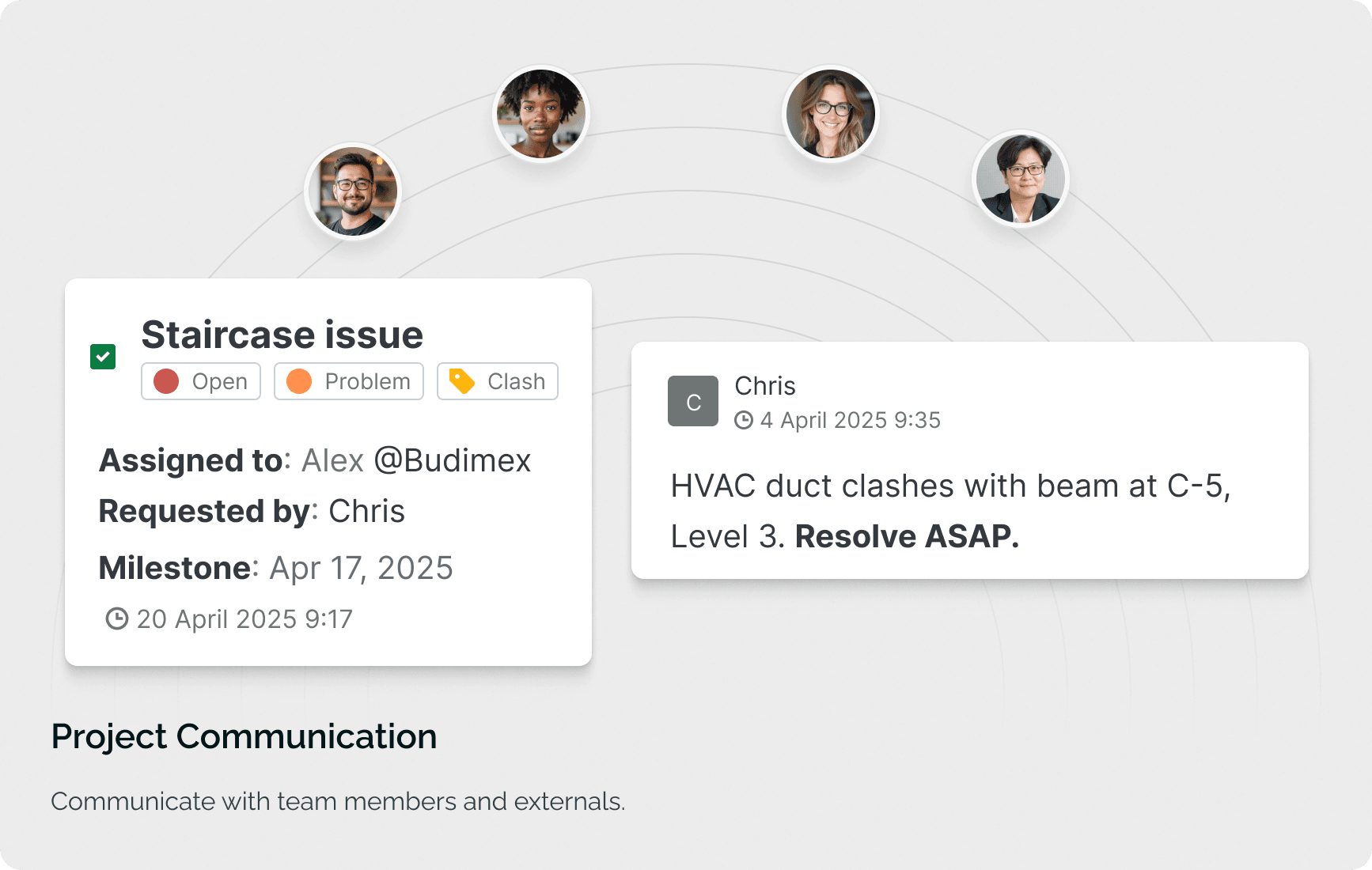Viewport: 1372px width, 870px height.
Task: Open the Staircase issue title
Action: 282,335
